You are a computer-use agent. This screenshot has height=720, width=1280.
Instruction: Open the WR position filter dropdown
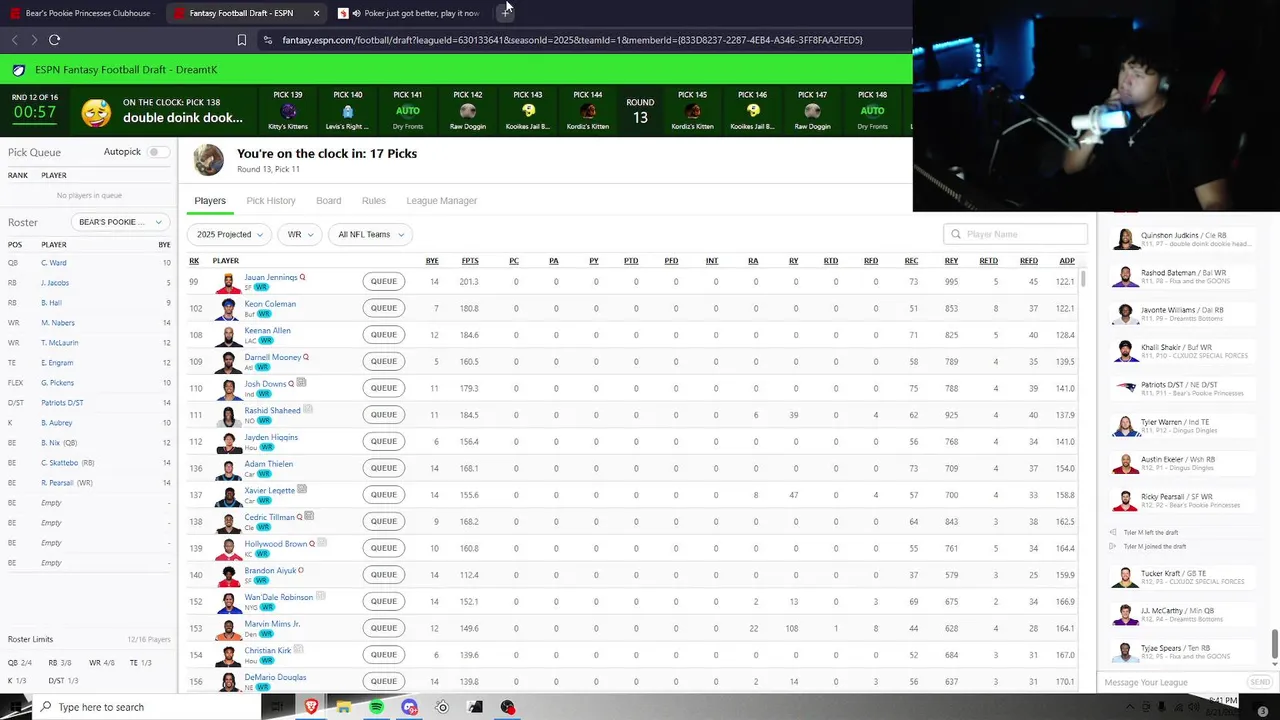(300, 234)
